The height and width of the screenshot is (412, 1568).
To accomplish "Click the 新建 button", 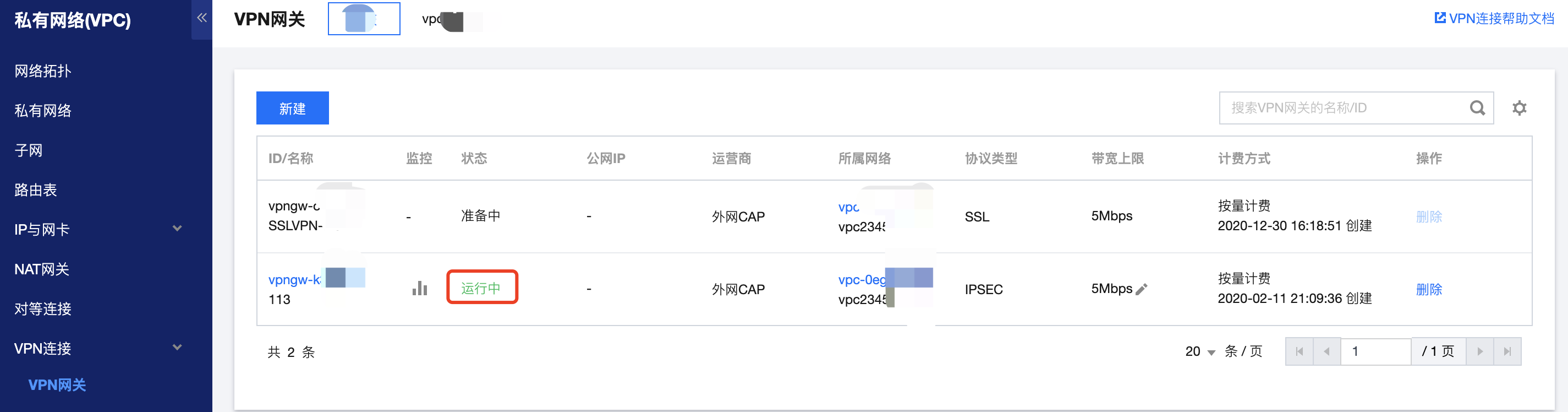I will (292, 108).
